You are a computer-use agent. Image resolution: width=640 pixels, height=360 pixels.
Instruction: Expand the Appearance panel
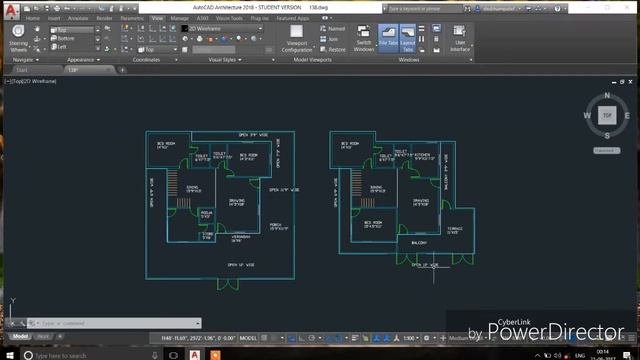pyautogui.click(x=83, y=60)
